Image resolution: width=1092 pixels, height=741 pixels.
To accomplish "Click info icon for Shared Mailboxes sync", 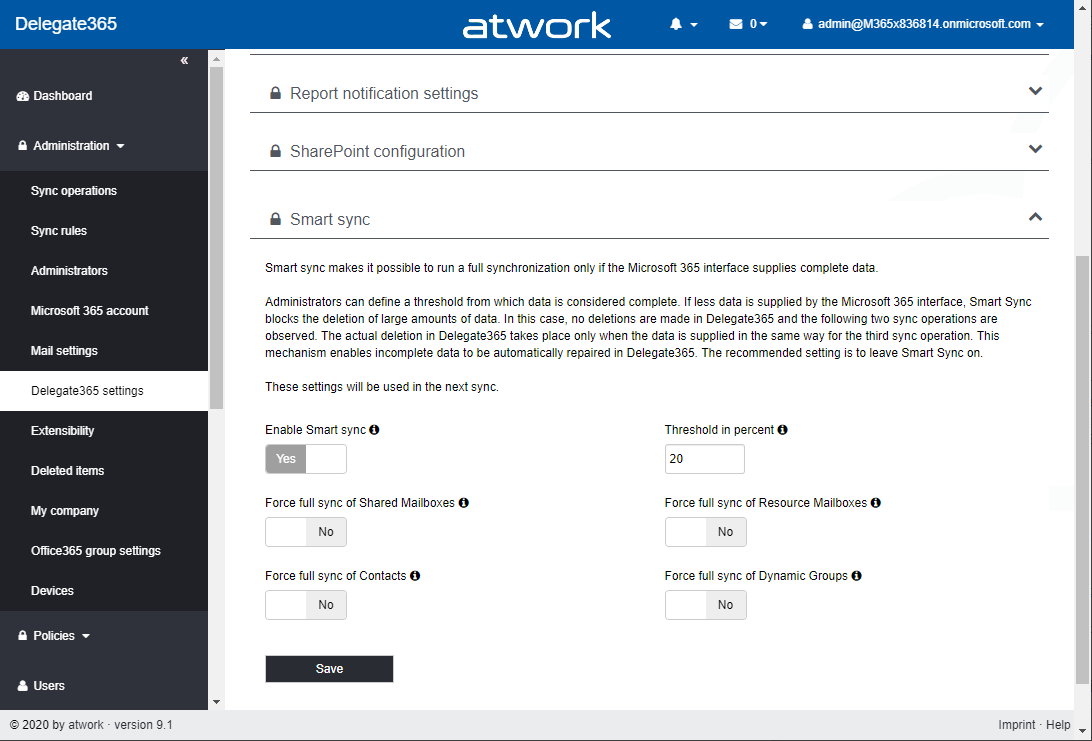I will click(464, 503).
